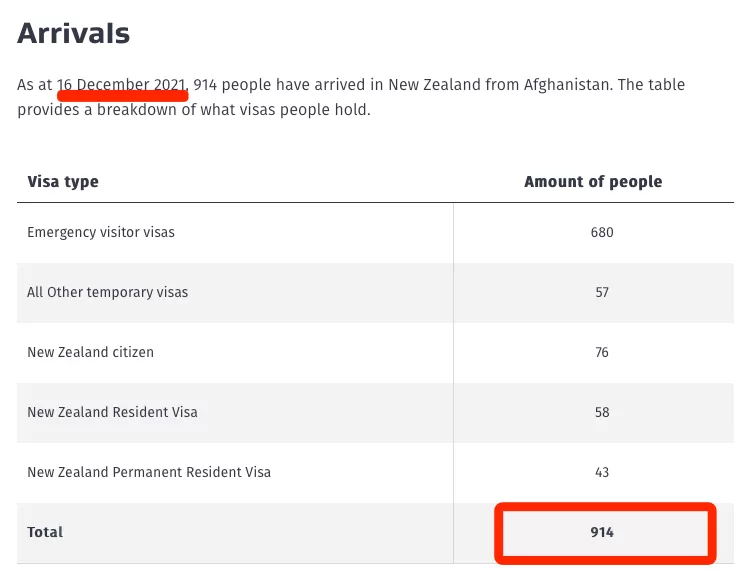Click the value 58 in the table

pos(602,412)
